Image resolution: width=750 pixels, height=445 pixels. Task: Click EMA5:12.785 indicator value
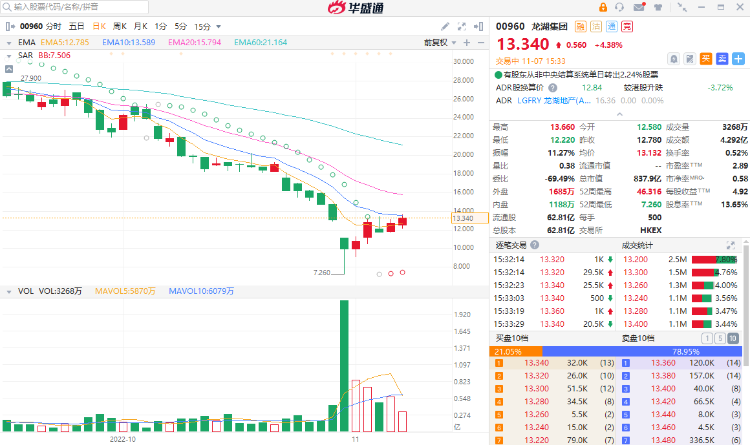[65, 43]
